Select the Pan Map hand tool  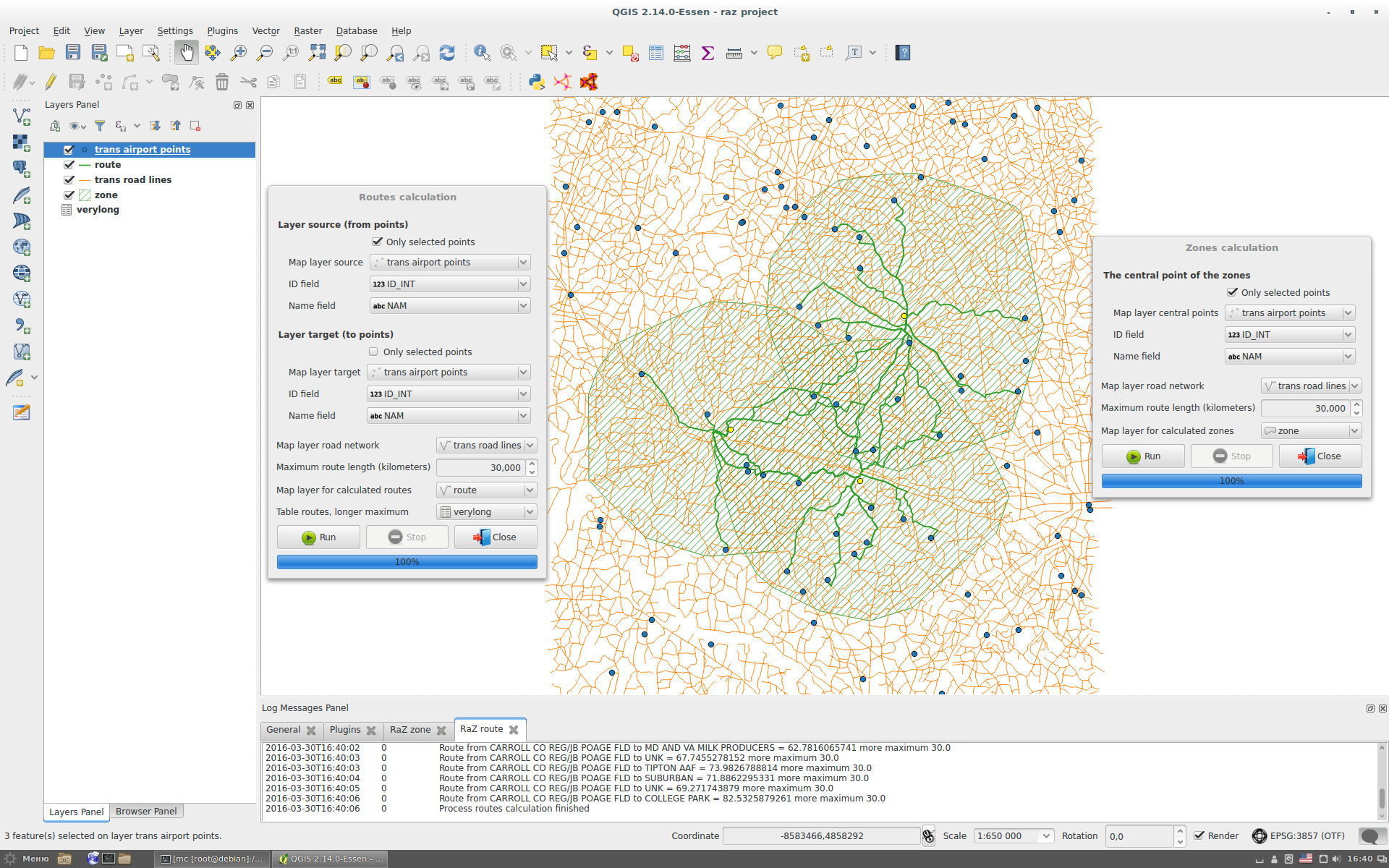pyautogui.click(x=187, y=53)
